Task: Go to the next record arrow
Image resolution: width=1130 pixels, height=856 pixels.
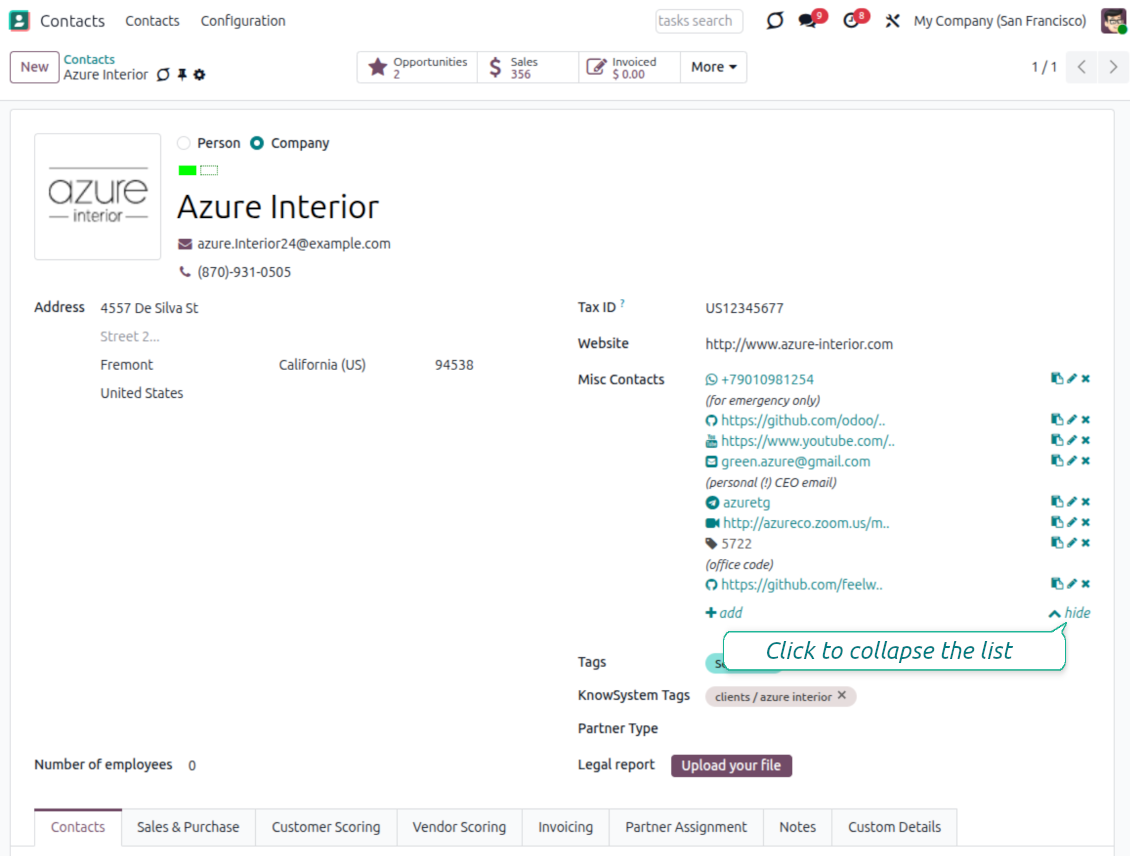Action: (1112, 67)
